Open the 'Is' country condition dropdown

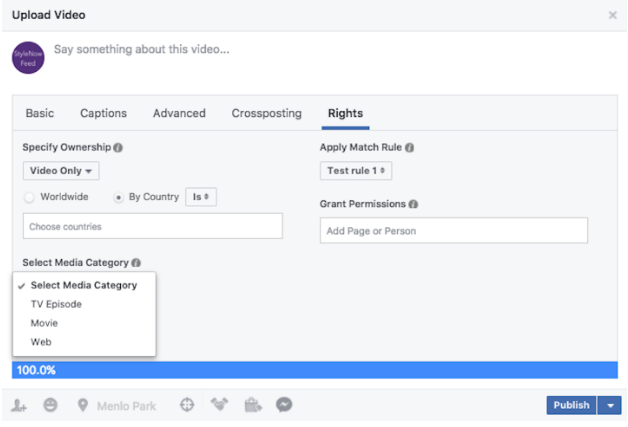click(x=201, y=197)
